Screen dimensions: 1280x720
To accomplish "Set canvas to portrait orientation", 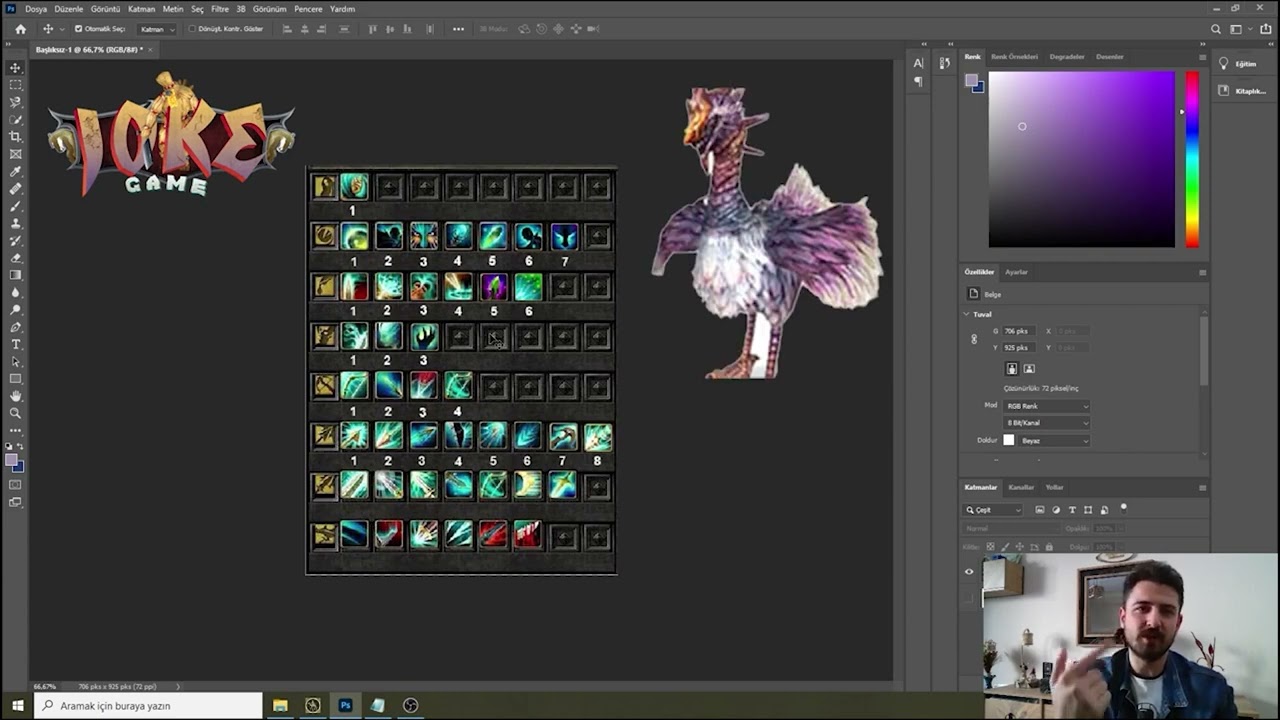I will (1012, 369).
